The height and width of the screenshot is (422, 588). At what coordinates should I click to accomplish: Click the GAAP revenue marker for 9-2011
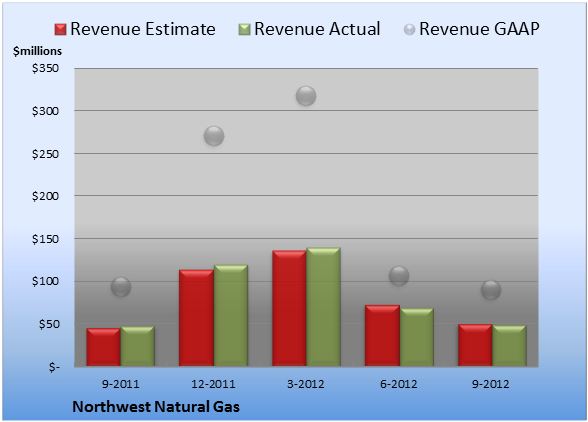tap(121, 287)
